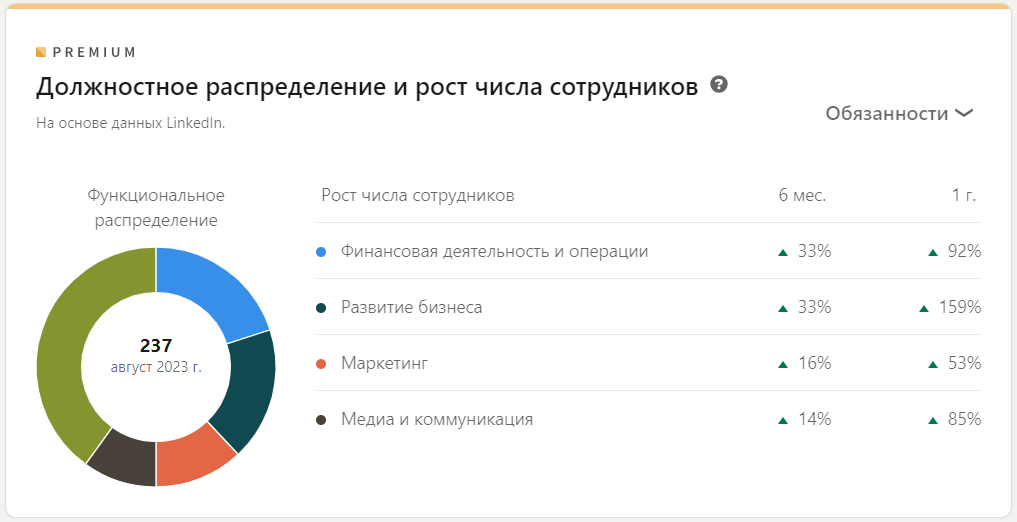The height and width of the screenshot is (522, 1017).
Task: Click the Маркетинг row label
Action: coord(384,364)
